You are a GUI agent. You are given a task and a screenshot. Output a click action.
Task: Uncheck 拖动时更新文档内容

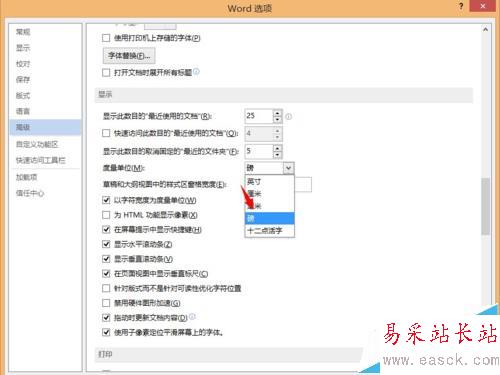pyautogui.click(x=106, y=317)
